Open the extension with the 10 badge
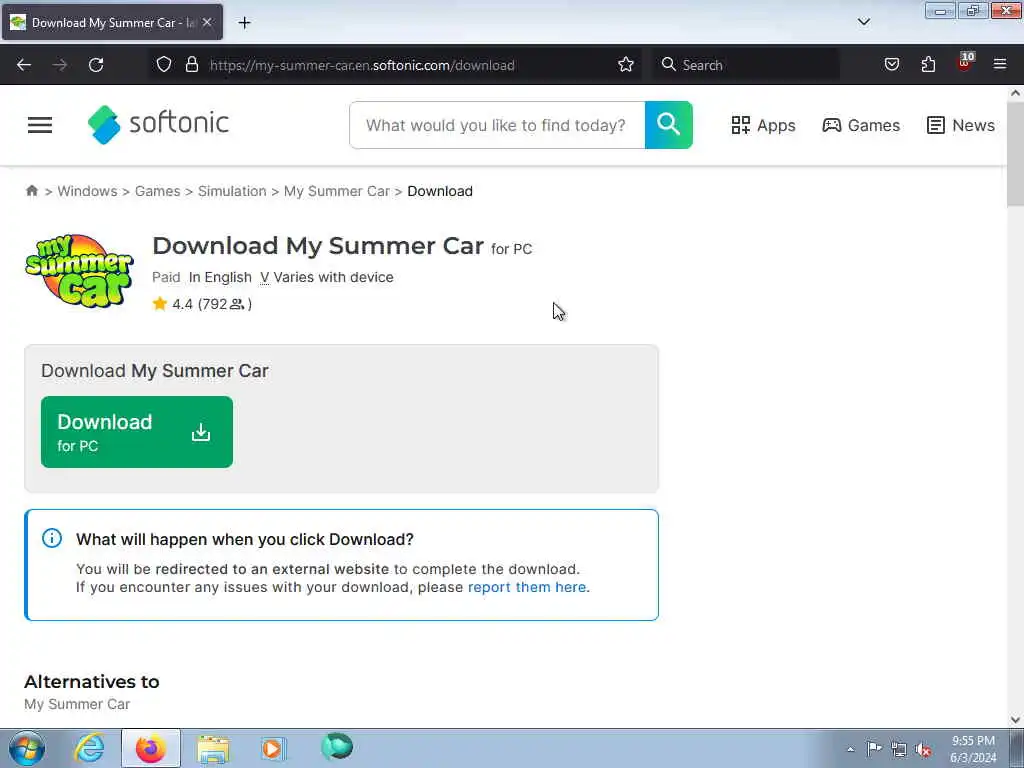This screenshot has width=1024, height=768. [x=965, y=62]
